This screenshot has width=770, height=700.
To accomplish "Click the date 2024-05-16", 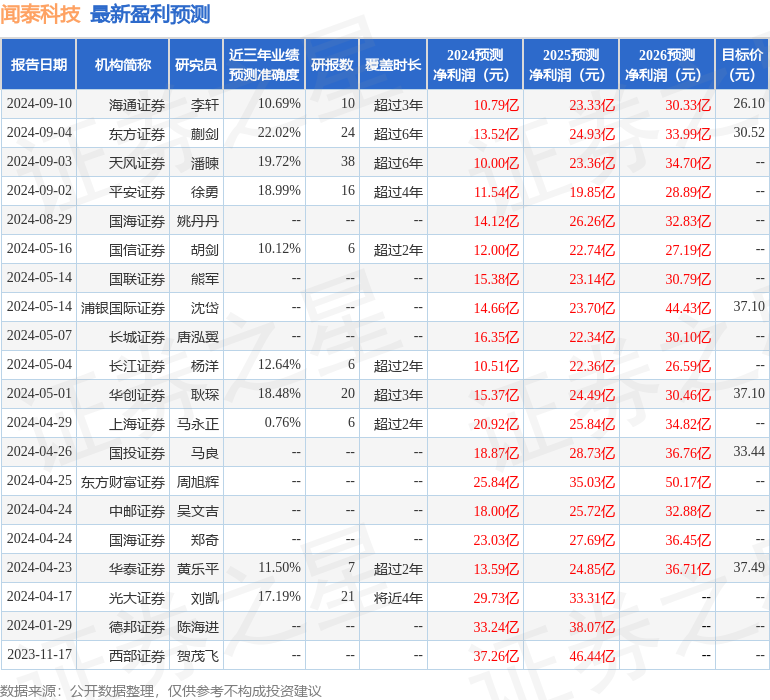I will pyautogui.click(x=39, y=249).
